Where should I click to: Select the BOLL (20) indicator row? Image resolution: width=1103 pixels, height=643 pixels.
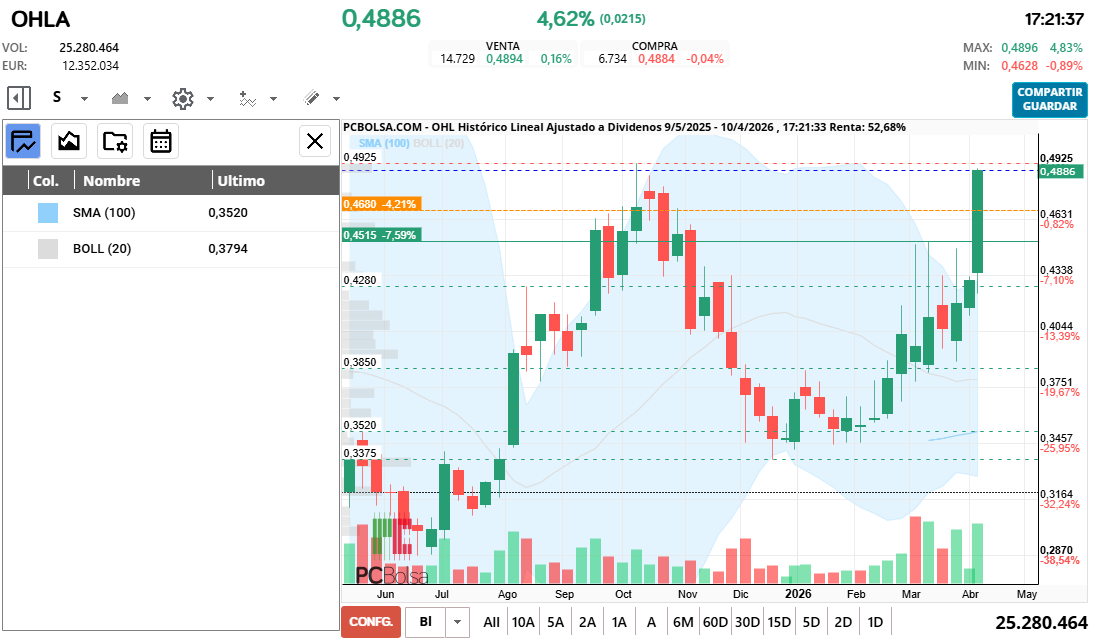[x=170, y=249]
